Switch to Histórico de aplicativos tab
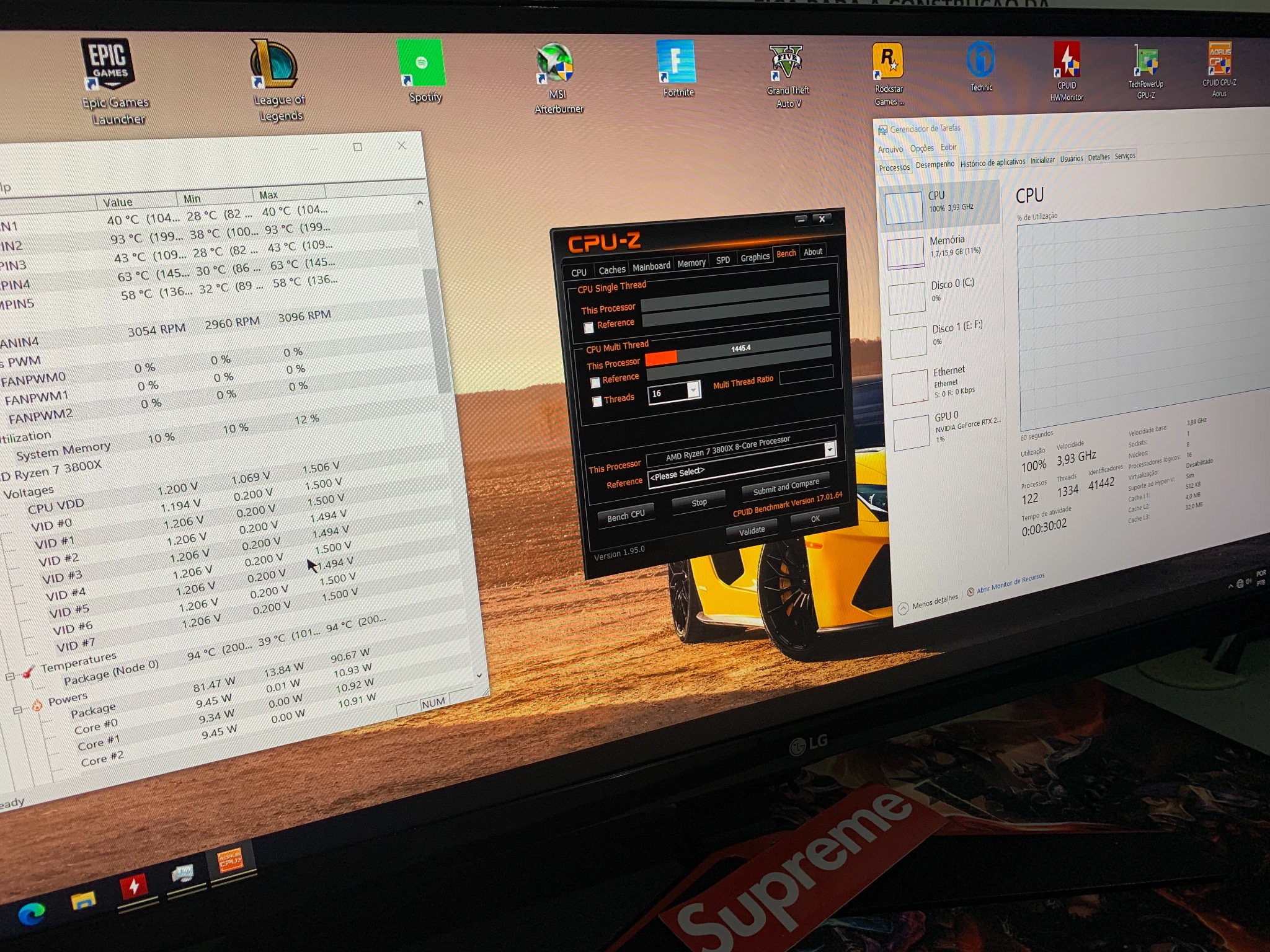 coord(993,162)
